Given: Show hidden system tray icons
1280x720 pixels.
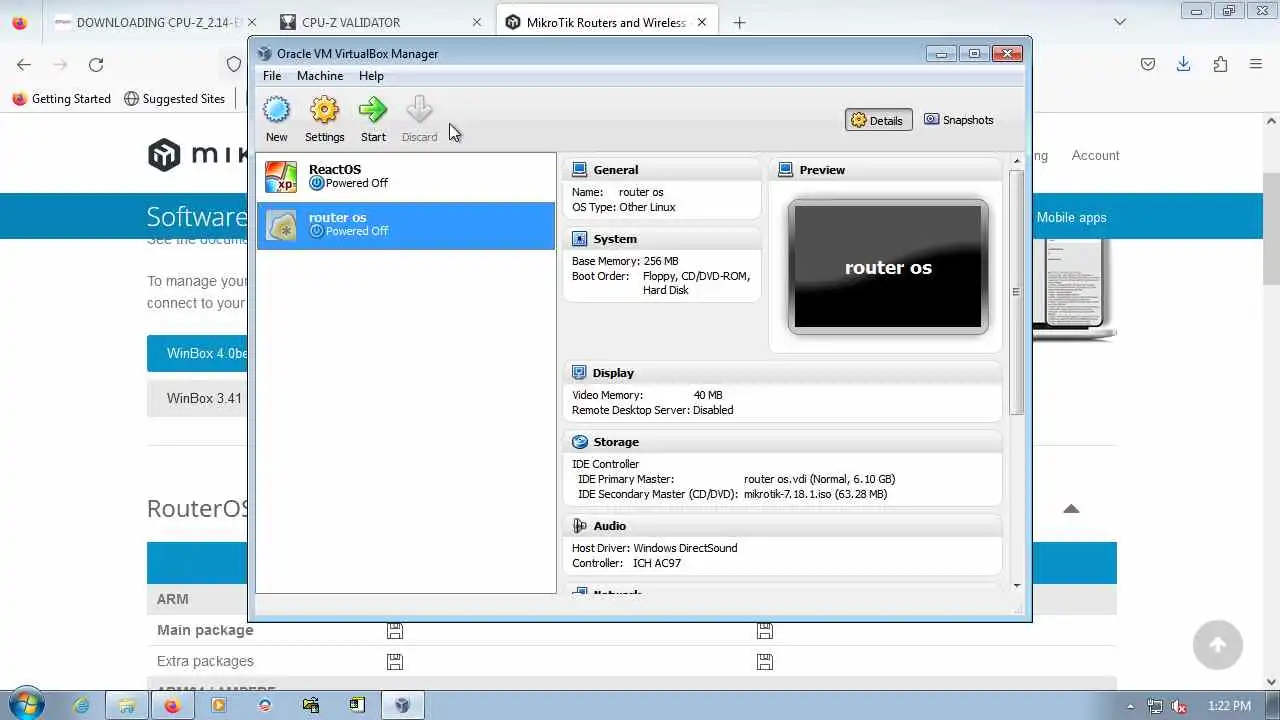Looking at the screenshot, I should click(1131, 706).
